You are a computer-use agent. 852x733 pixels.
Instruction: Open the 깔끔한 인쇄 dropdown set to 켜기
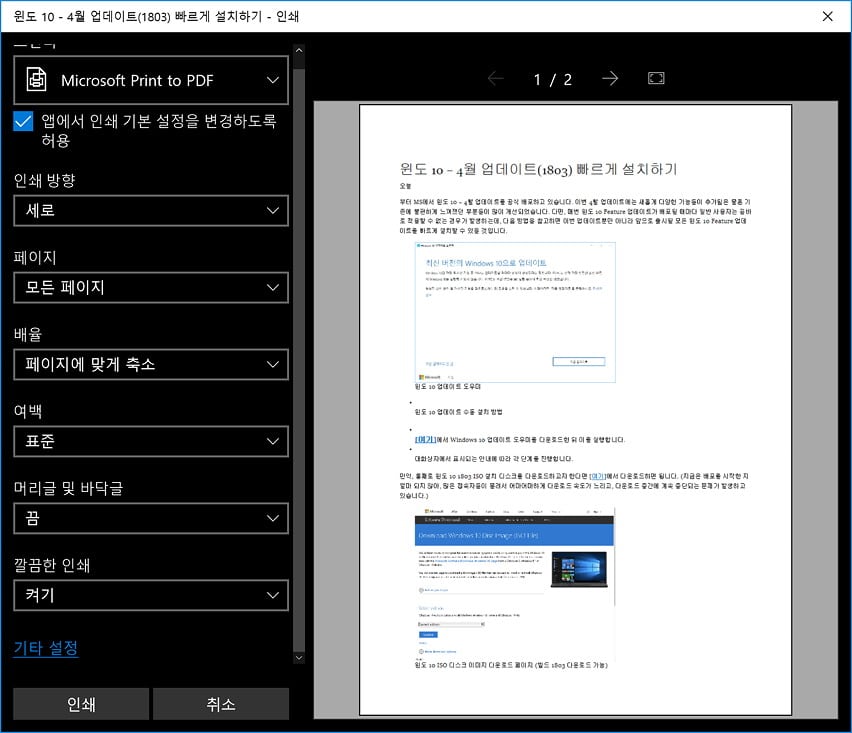pyautogui.click(x=151, y=595)
